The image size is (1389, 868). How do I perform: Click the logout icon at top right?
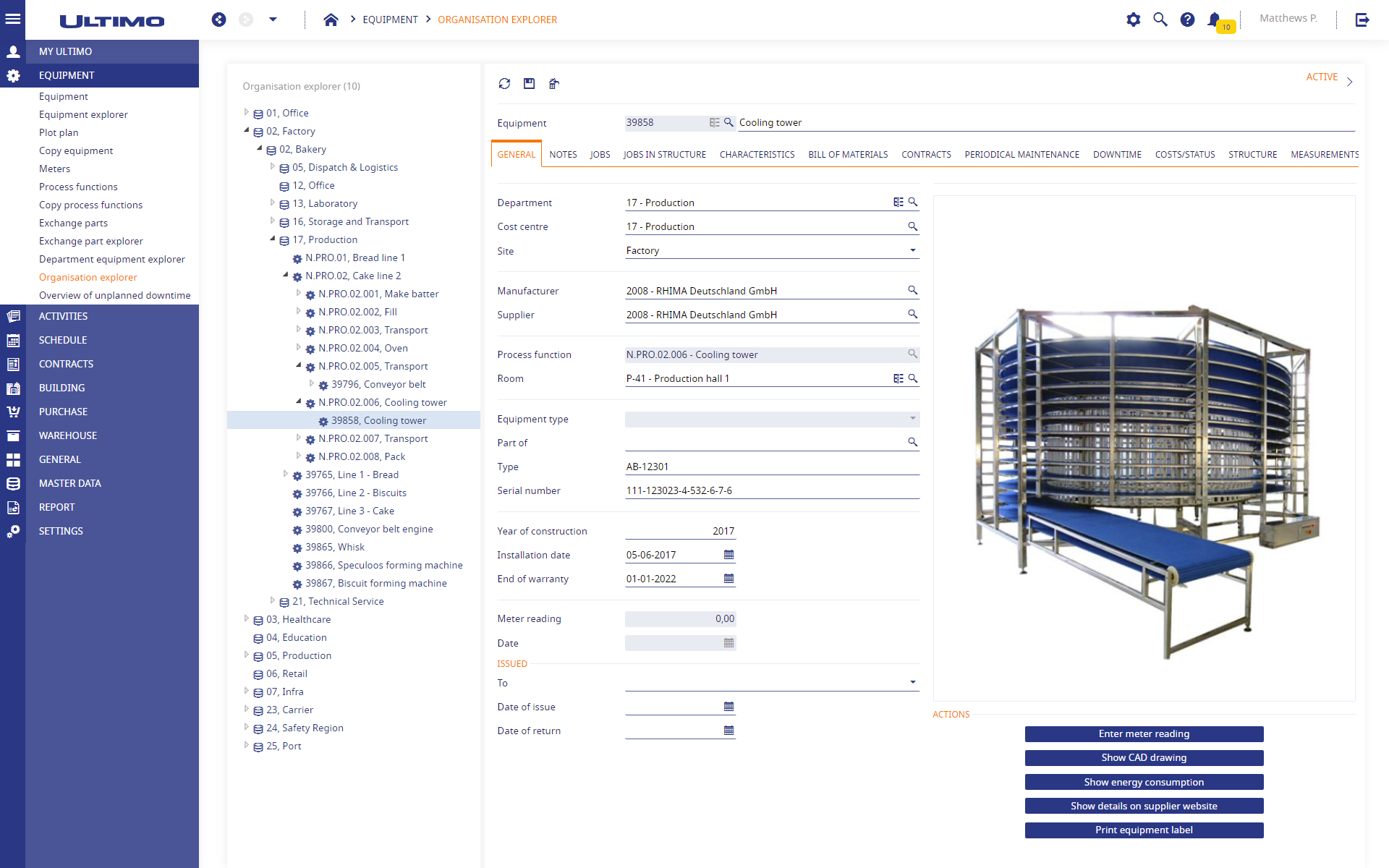click(x=1362, y=20)
